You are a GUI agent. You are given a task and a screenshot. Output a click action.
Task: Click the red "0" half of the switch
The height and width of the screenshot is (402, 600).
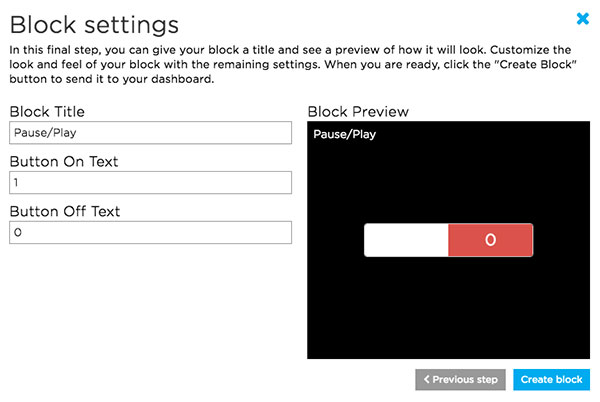click(490, 240)
